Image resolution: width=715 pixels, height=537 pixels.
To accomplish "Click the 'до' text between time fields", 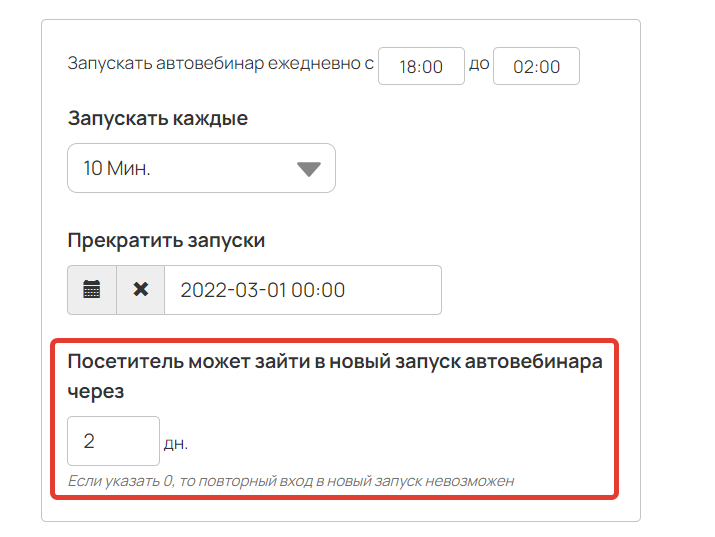I will [479, 64].
